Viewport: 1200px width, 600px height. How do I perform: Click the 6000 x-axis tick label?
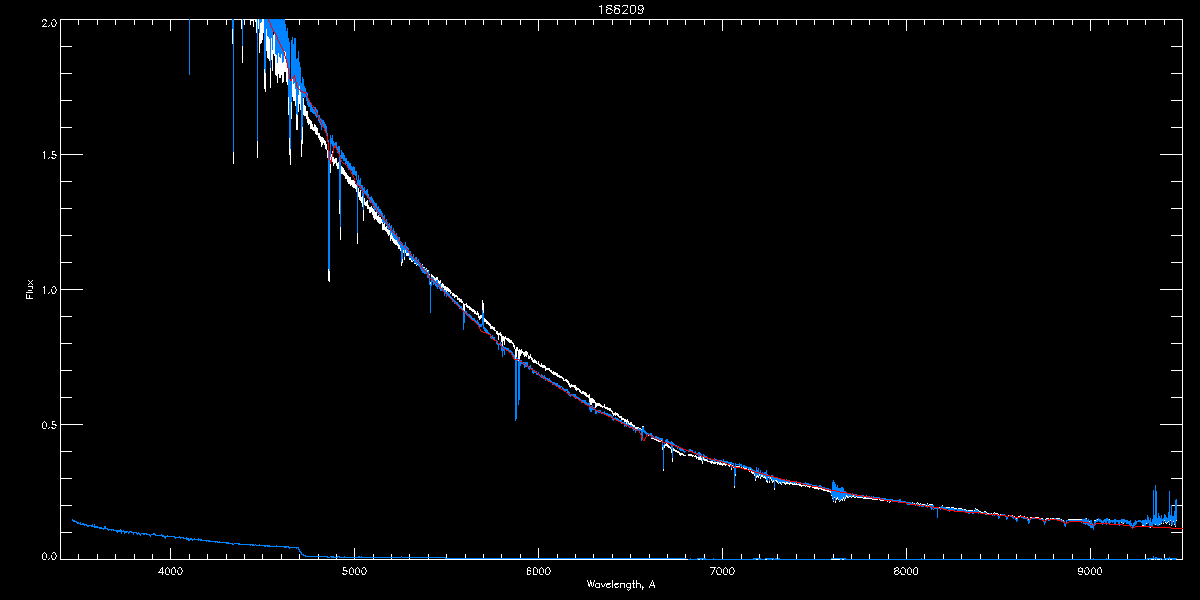(x=538, y=572)
